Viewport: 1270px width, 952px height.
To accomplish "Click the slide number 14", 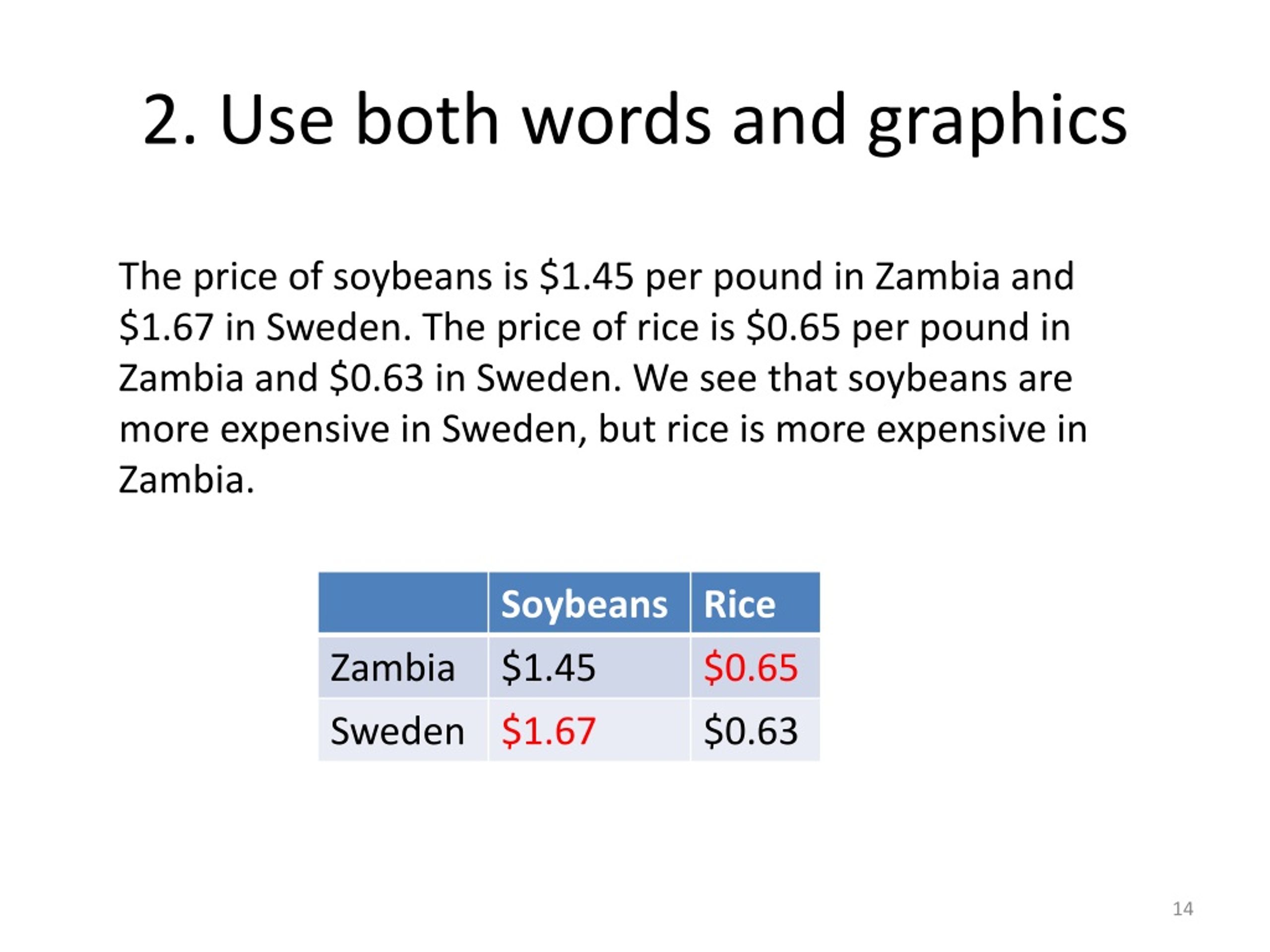I will pyautogui.click(x=1183, y=909).
